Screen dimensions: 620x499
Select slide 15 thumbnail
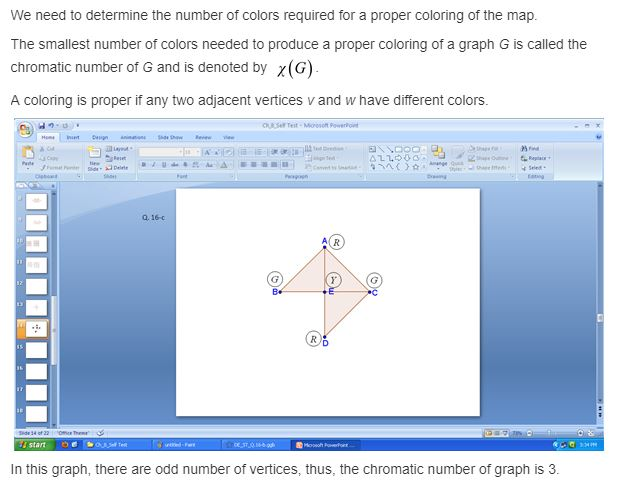(x=36, y=350)
